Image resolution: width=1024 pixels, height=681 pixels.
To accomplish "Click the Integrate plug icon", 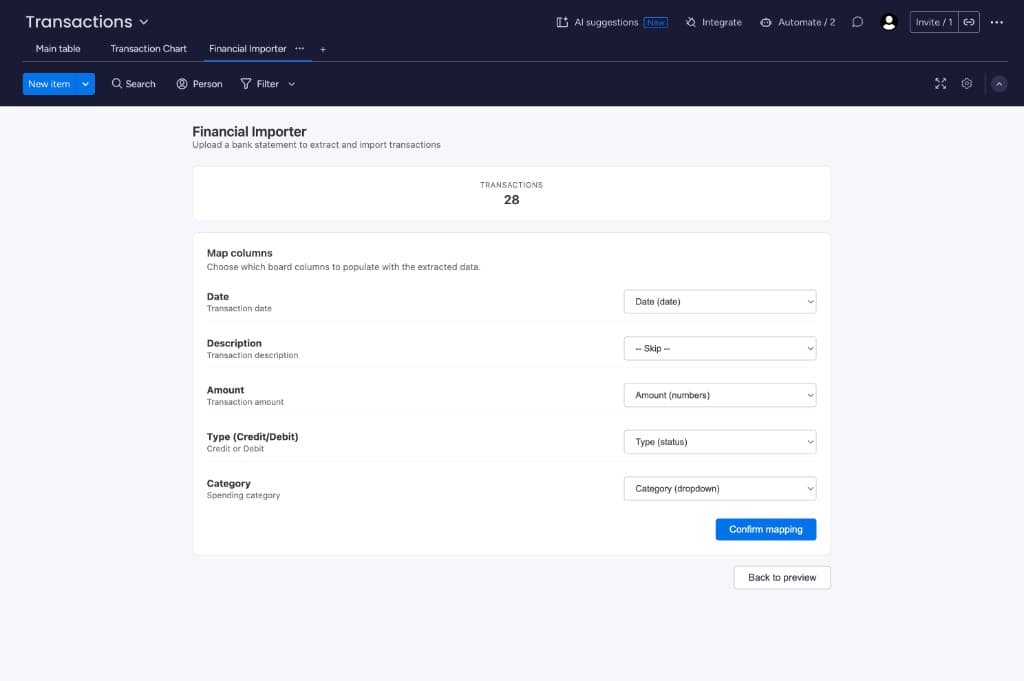I will [x=691, y=22].
